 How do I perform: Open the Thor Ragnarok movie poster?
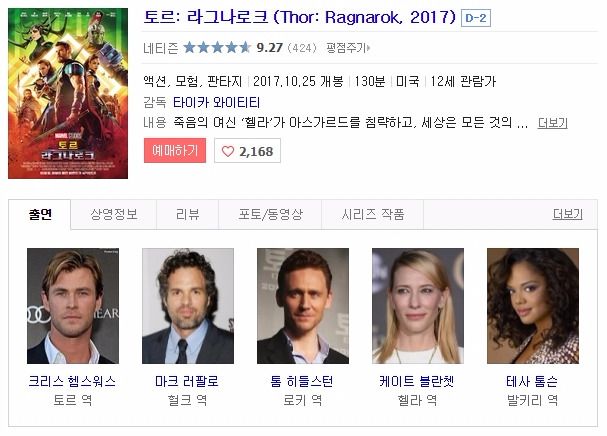(68, 93)
